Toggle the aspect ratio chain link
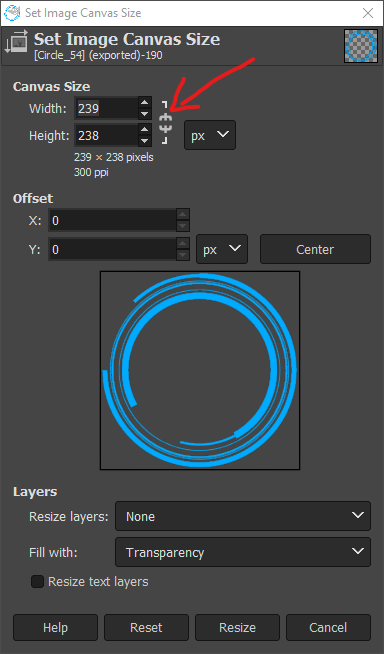 (x=166, y=122)
